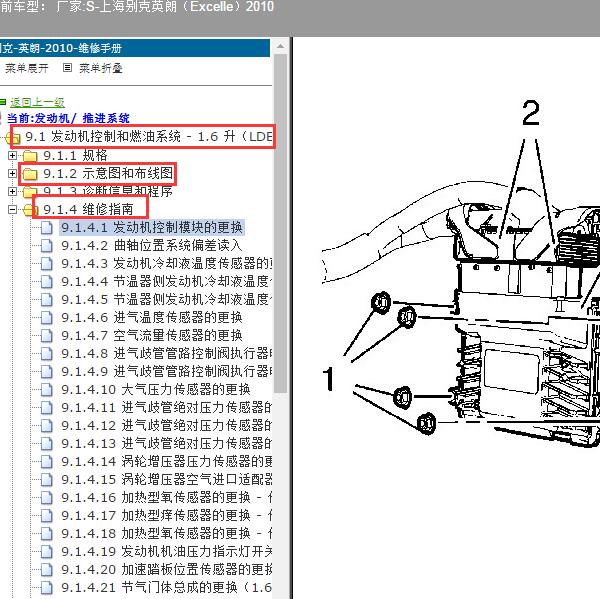
Task: Open 9.1.4.20 加速踏板位置传感器 entry
Action: pos(166,569)
